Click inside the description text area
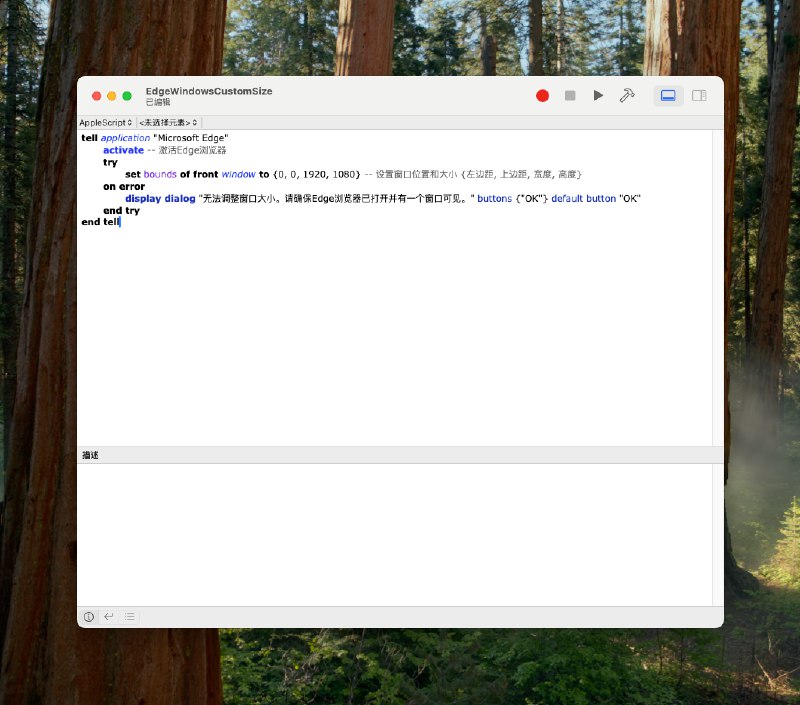This screenshot has width=800, height=705. pyautogui.click(x=394, y=535)
